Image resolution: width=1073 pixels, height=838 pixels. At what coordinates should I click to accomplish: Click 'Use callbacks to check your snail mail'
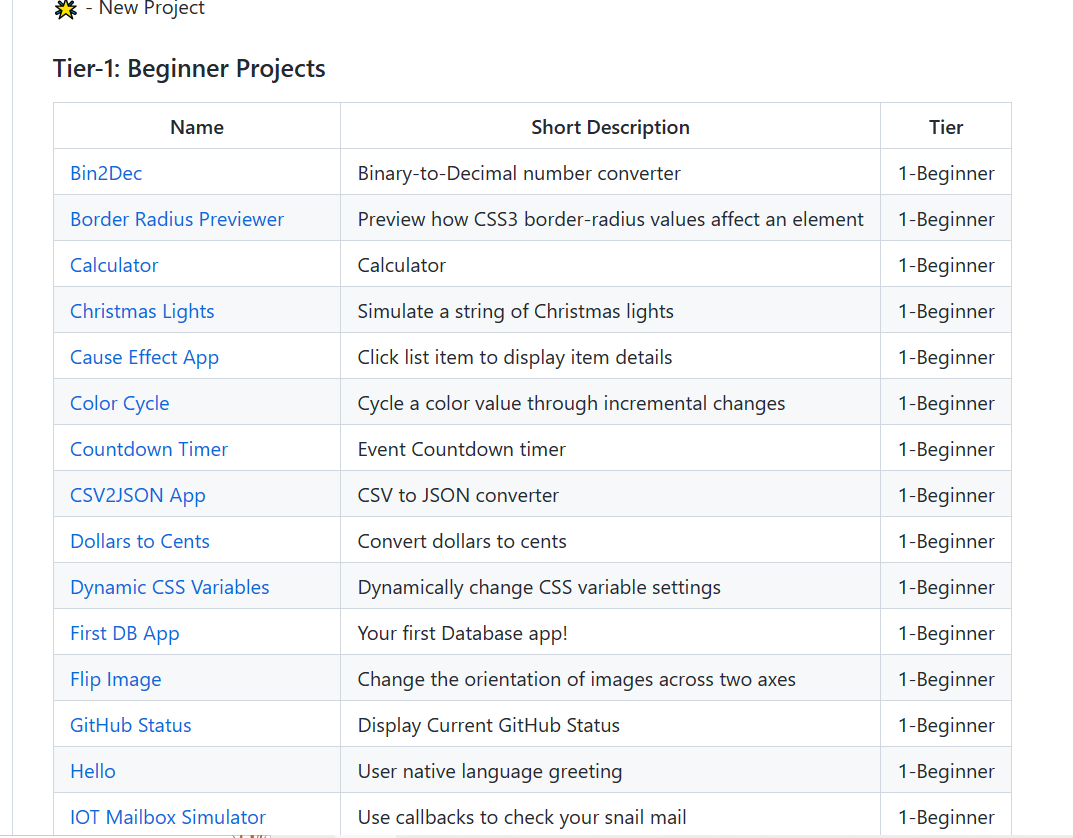click(x=521, y=817)
